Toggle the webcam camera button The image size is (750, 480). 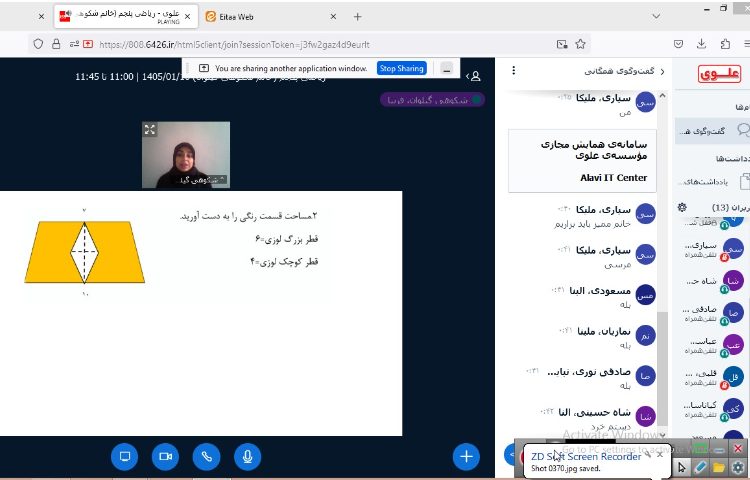(165, 457)
